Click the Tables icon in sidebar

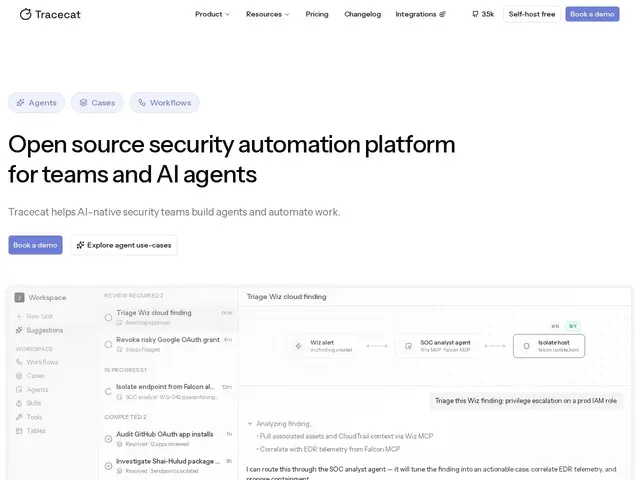click(19, 431)
